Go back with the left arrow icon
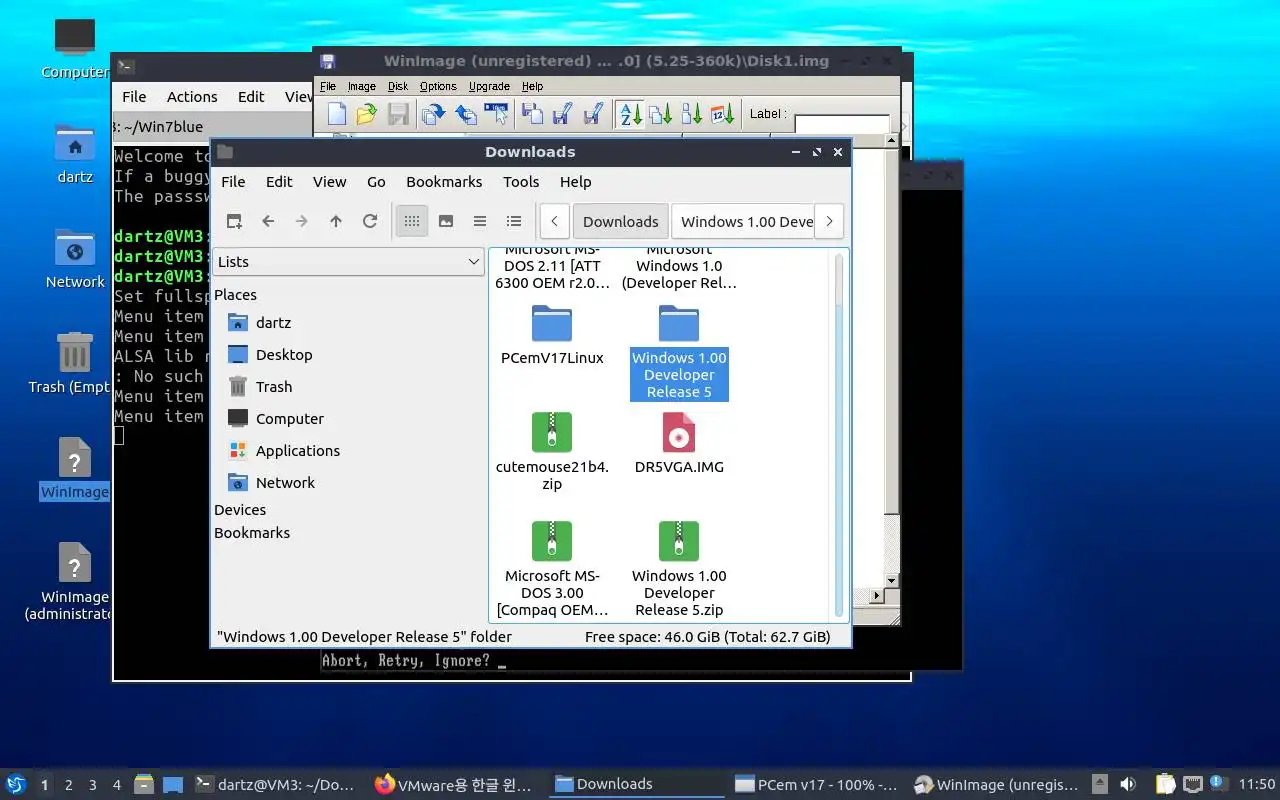Viewport: 1280px width, 800px height. 268,221
